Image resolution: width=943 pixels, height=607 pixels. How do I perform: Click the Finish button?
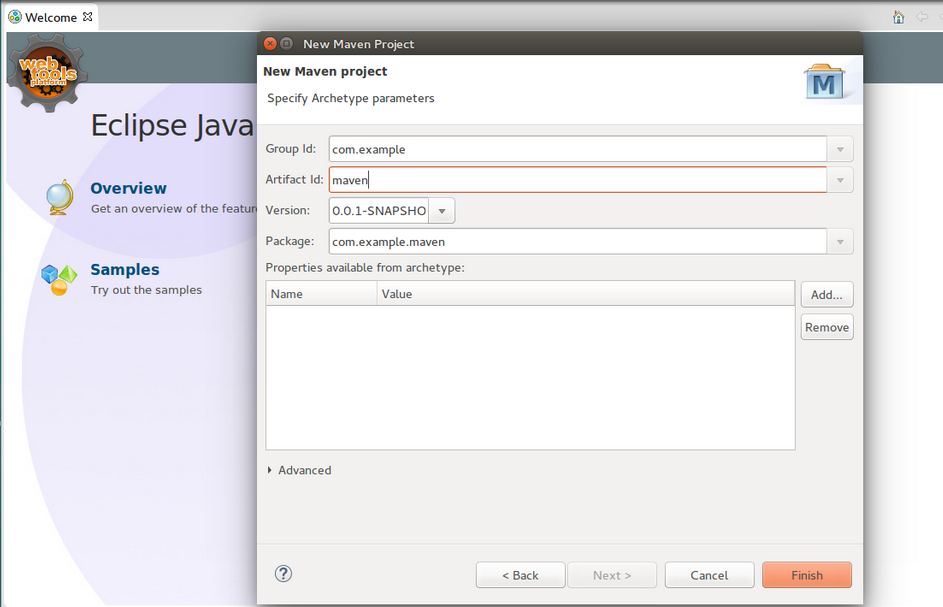[x=806, y=575]
